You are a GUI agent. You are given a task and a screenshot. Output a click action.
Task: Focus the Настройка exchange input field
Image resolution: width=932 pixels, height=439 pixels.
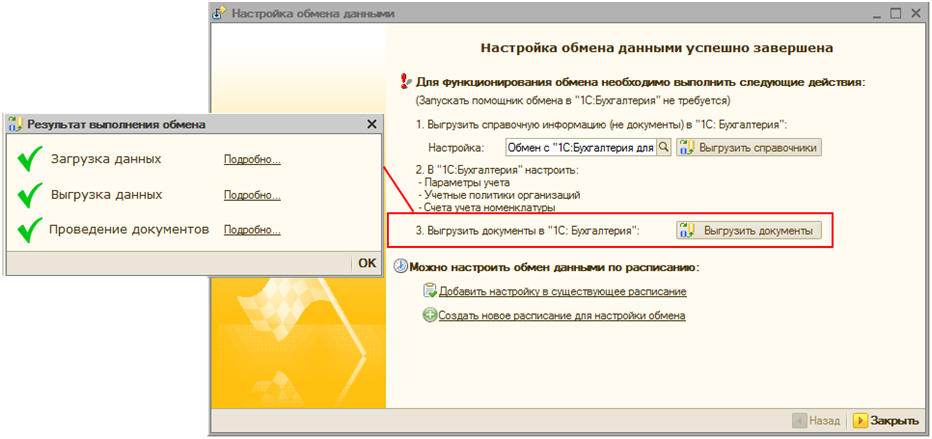click(x=579, y=148)
